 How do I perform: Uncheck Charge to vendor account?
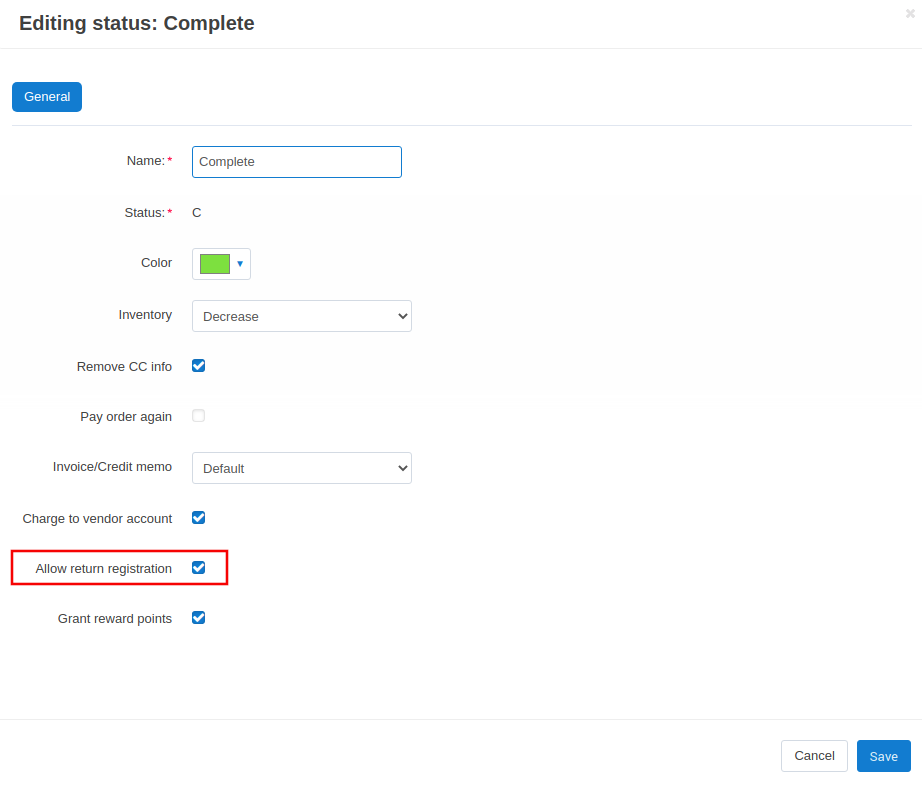pos(199,517)
